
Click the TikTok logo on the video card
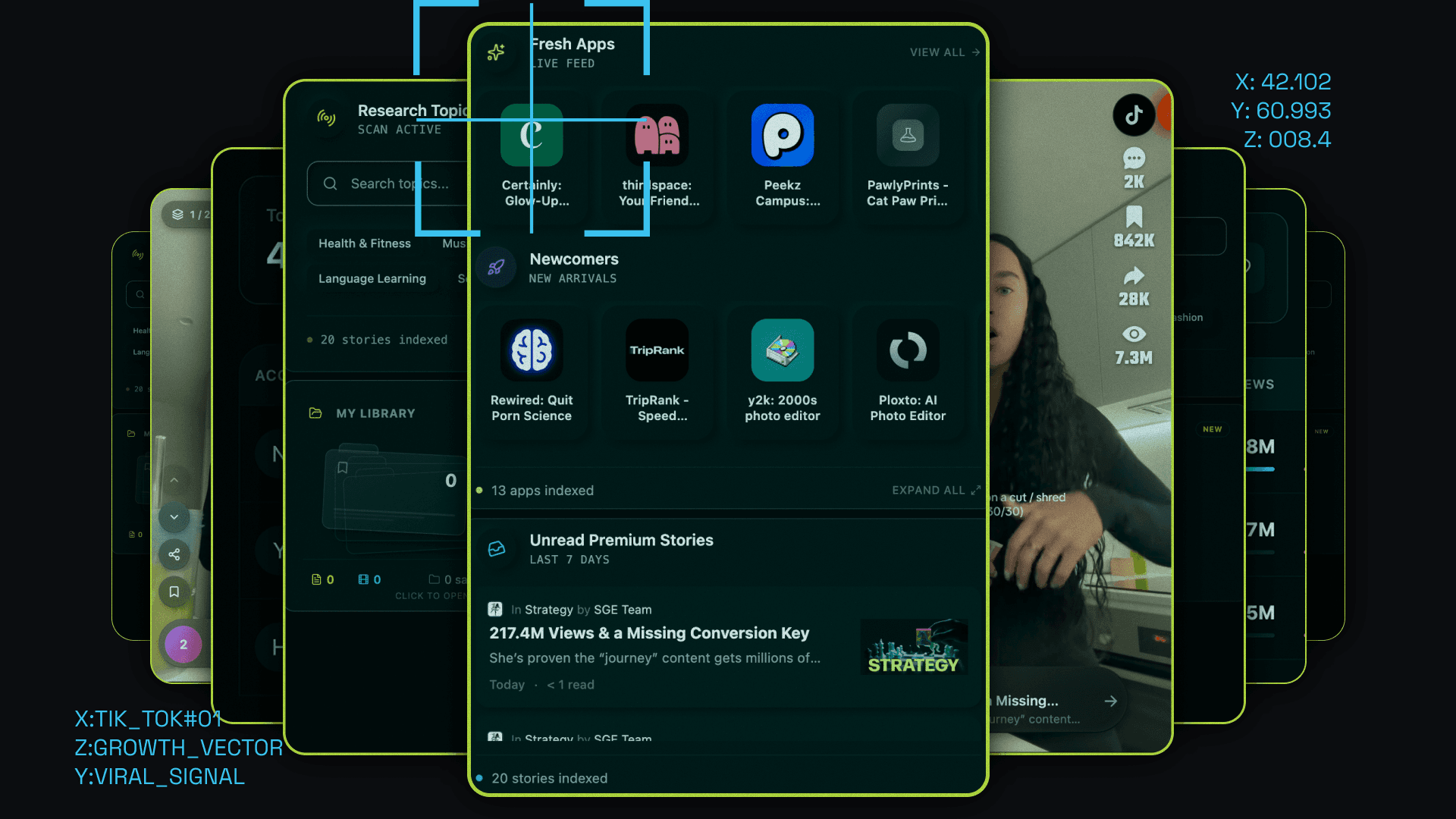point(1134,115)
